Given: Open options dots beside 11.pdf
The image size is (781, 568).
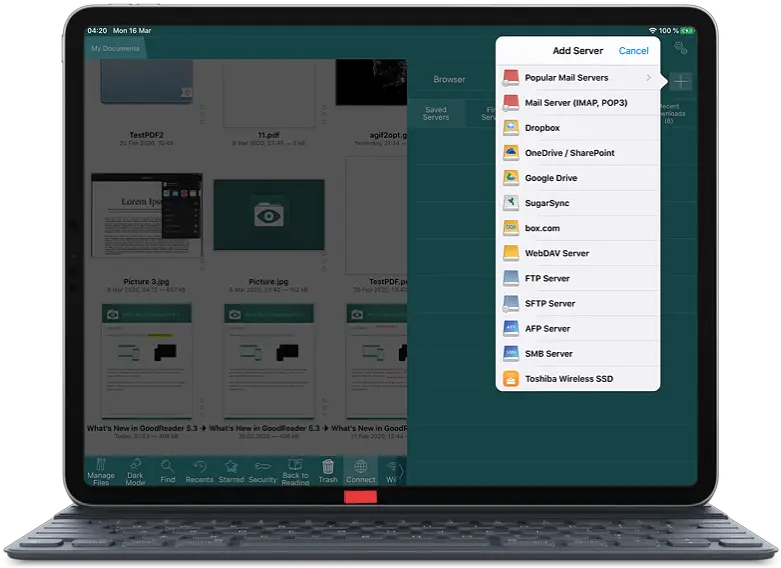Looking at the screenshot, I should coord(324,114).
